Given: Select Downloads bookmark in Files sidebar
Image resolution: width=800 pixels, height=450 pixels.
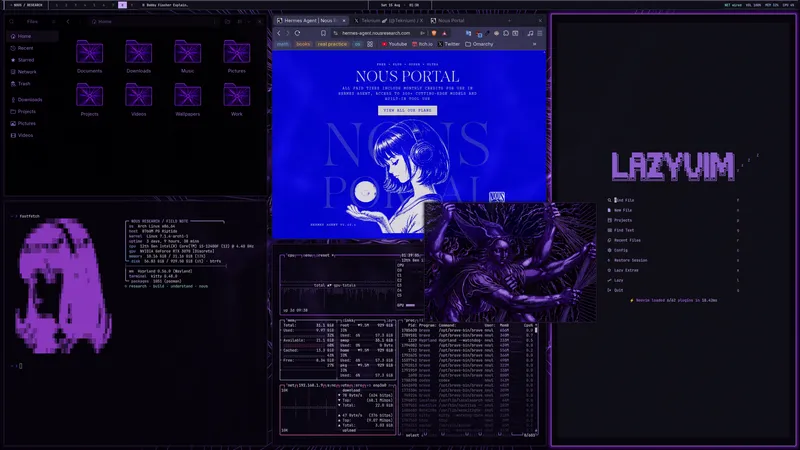Looking at the screenshot, I should [x=33, y=99].
